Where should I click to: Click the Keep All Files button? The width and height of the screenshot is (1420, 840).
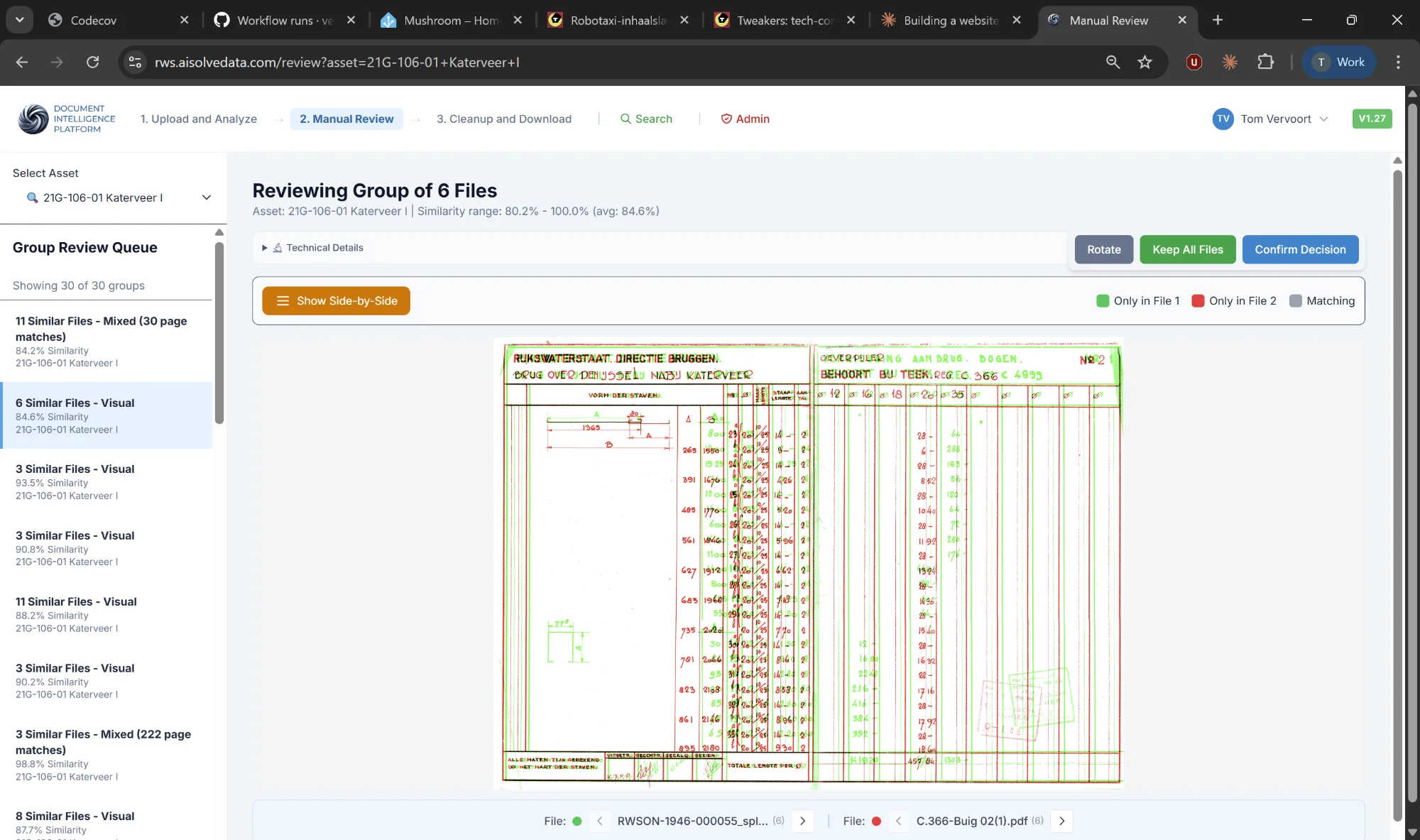1187,249
